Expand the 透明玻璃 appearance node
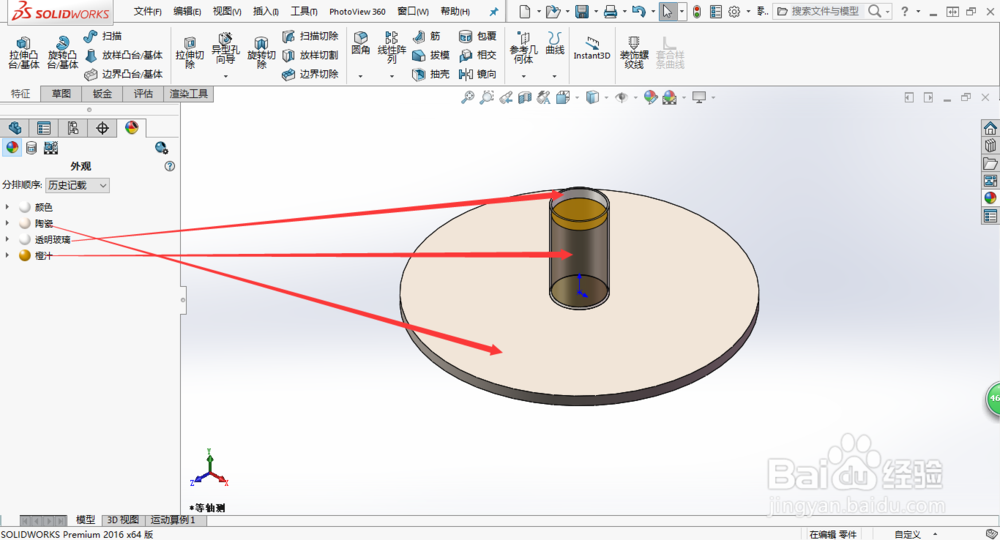 [x=8, y=239]
